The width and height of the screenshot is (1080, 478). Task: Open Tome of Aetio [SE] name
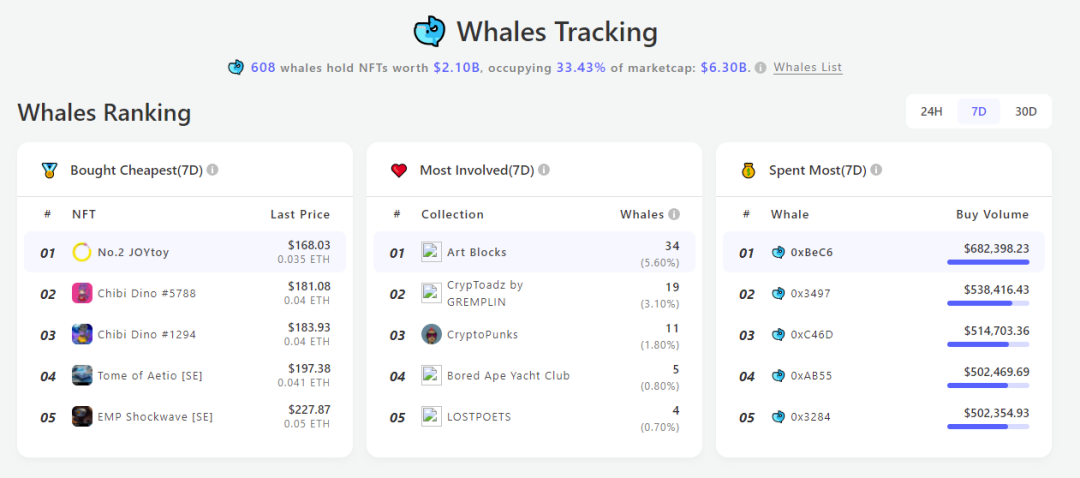pyautogui.click(x=150, y=375)
